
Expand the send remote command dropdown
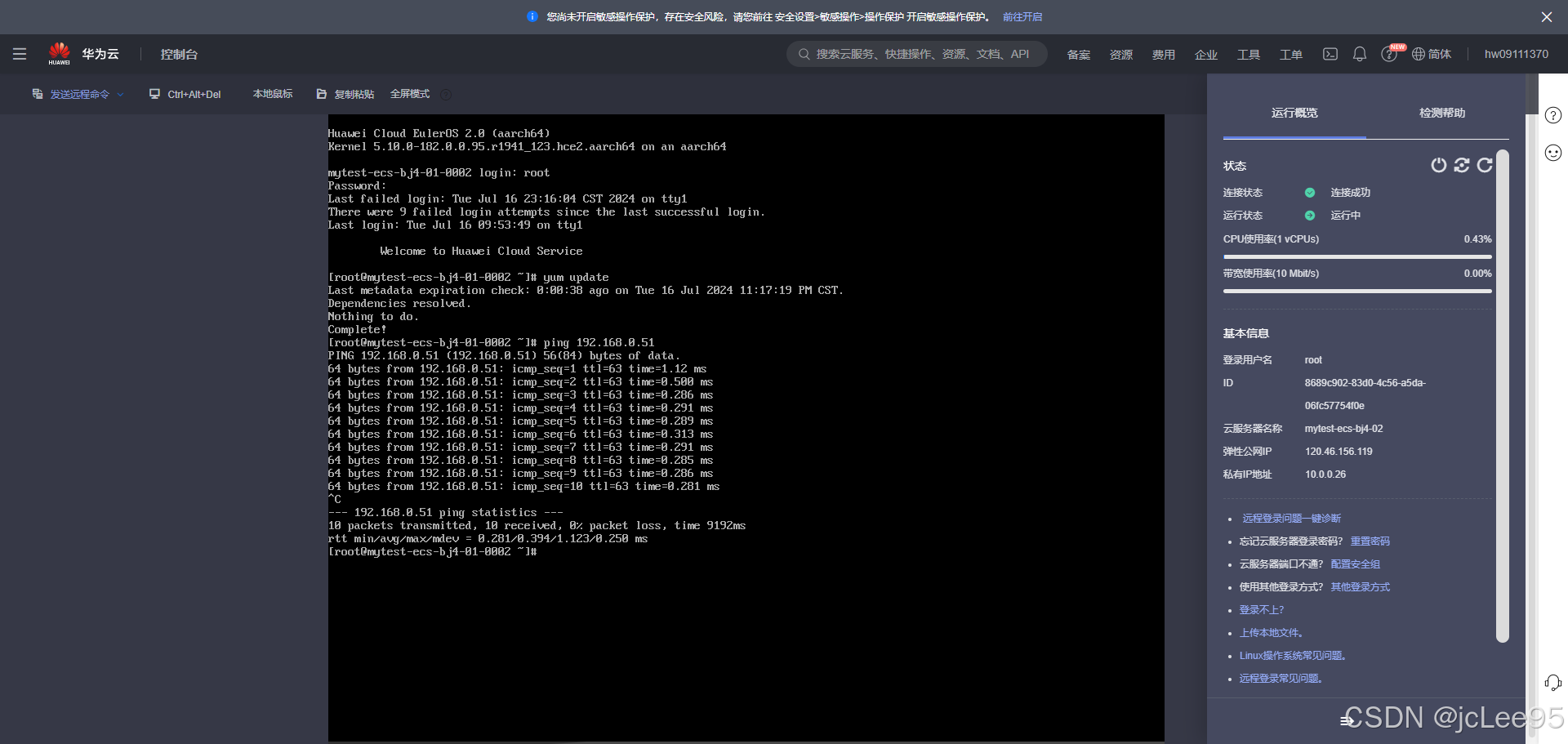tap(120, 95)
